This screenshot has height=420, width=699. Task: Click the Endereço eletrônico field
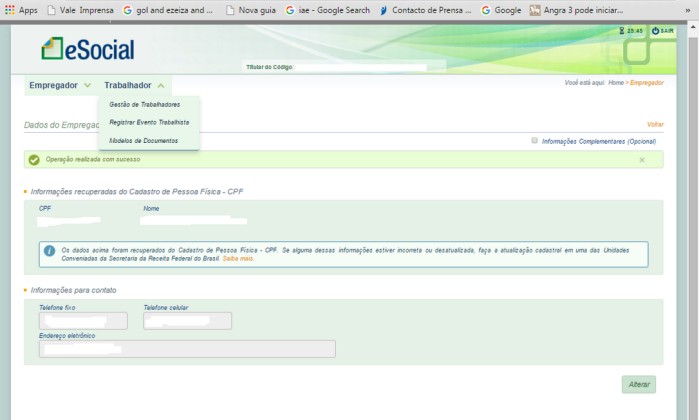(187, 349)
